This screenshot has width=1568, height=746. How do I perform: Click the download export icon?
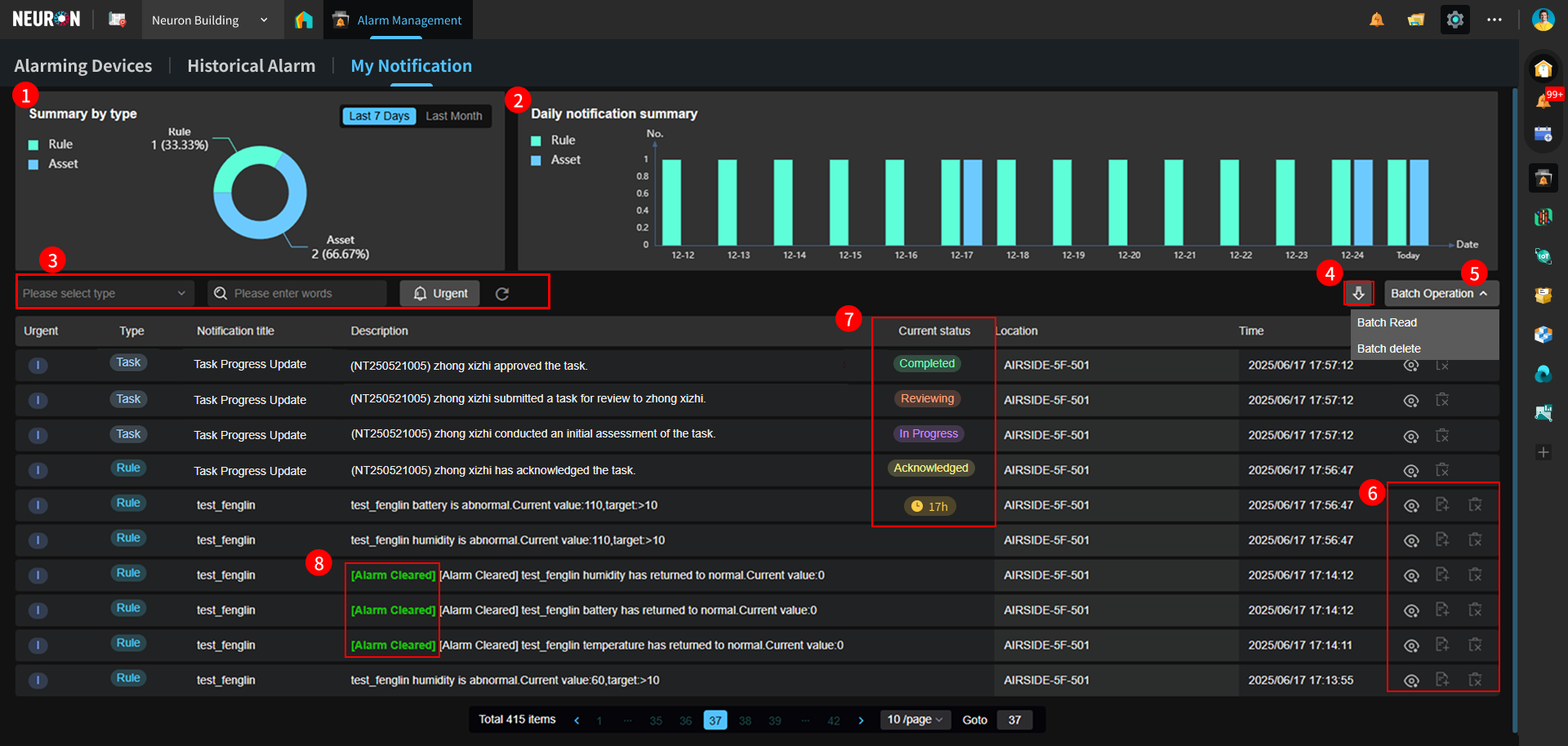[1358, 293]
